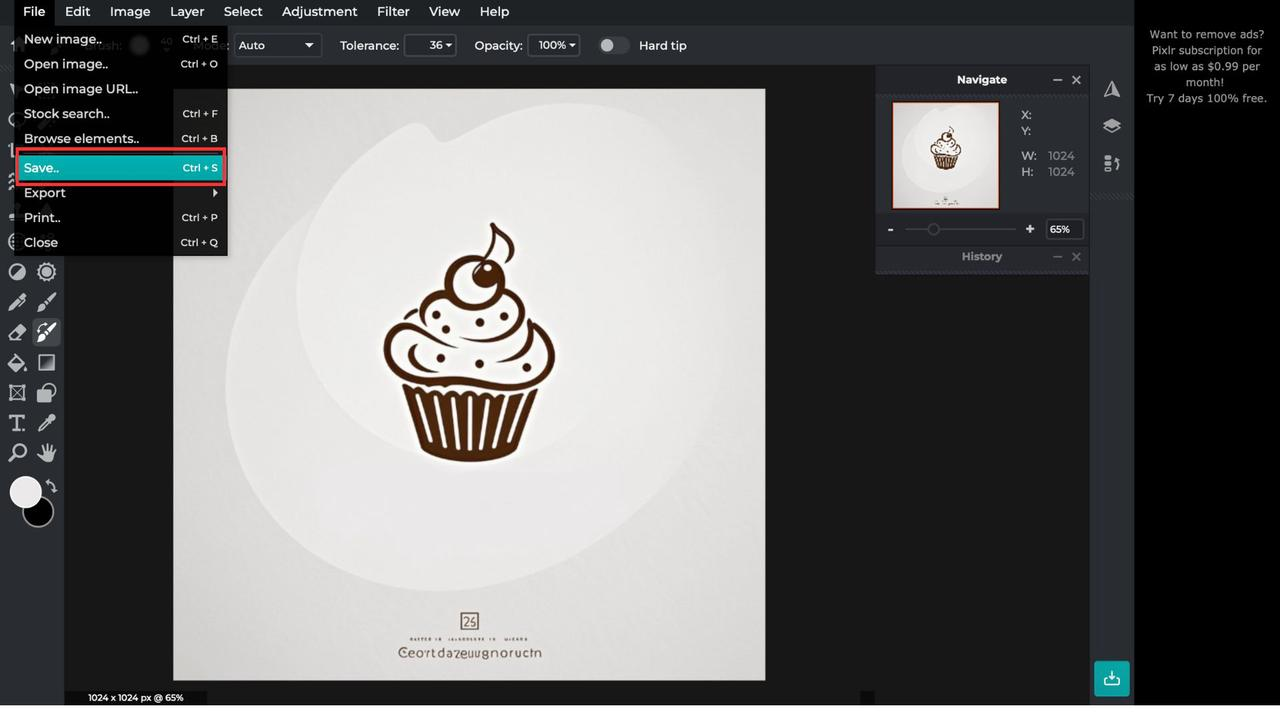Select the Shape tool

click(46, 393)
